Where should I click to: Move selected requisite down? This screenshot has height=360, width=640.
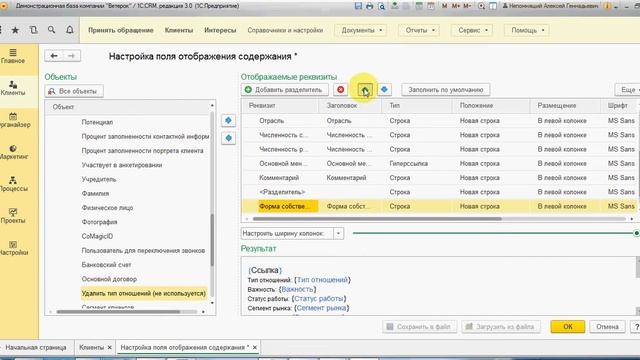click(384, 89)
